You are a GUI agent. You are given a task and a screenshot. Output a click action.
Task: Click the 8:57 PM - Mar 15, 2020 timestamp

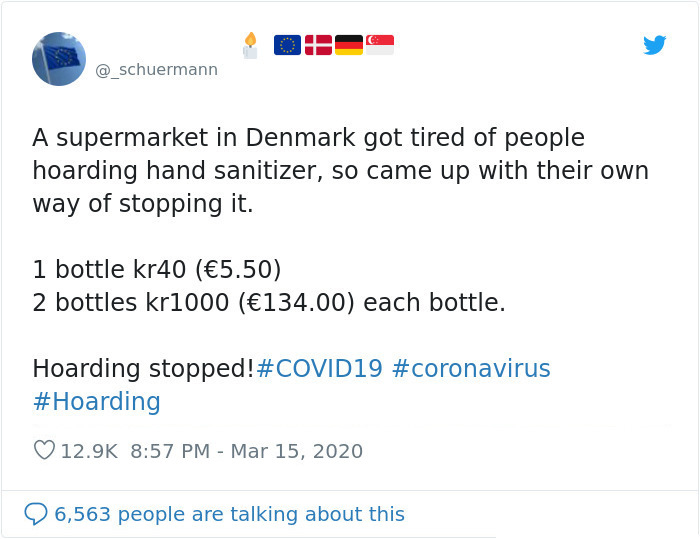(x=246, y=451)
